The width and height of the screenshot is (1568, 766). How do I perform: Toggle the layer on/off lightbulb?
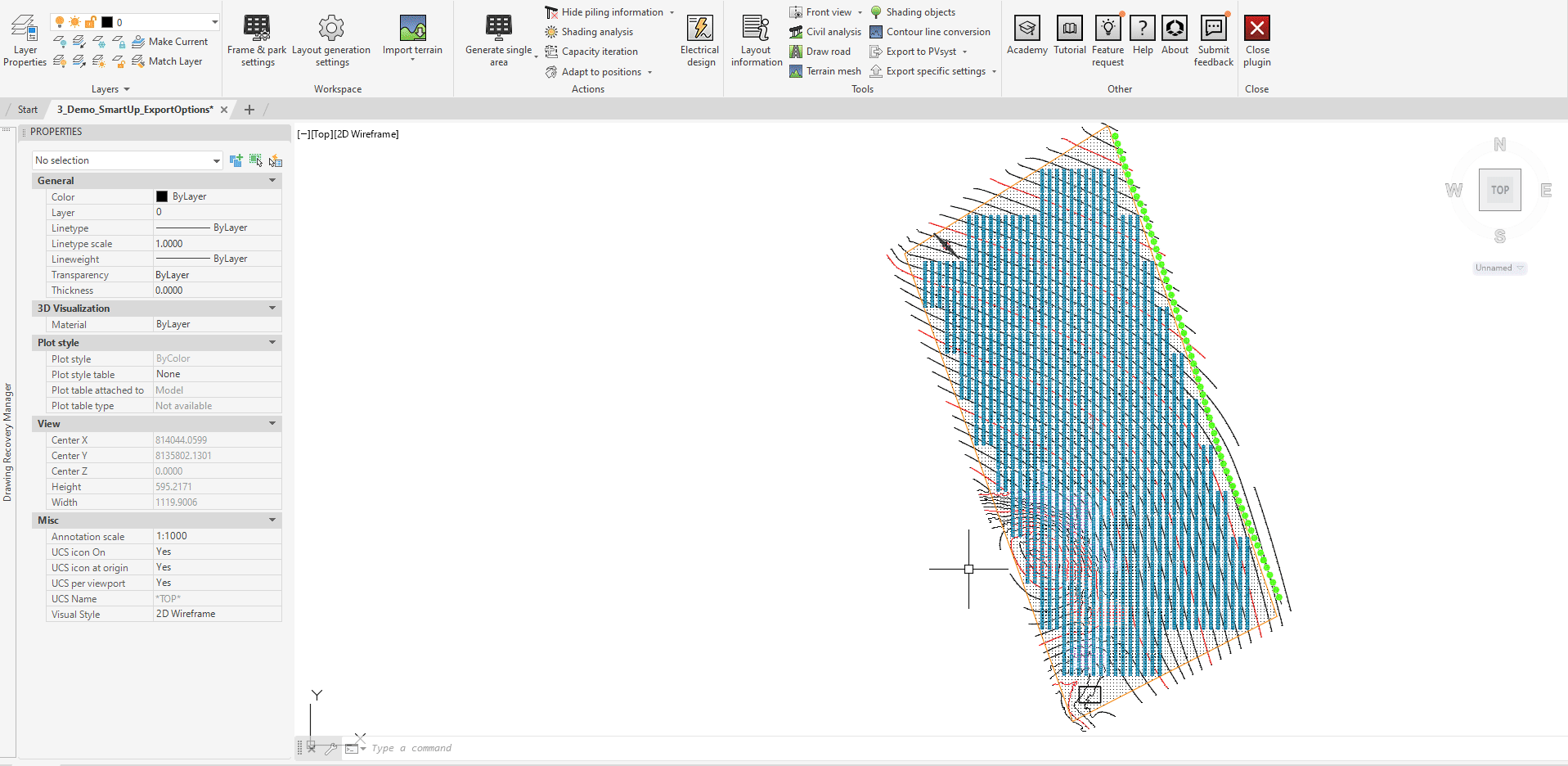(x=60, y=22)
